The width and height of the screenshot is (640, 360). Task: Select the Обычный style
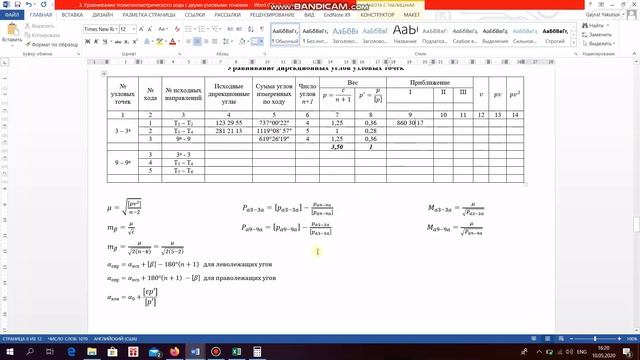coord(285,35)
